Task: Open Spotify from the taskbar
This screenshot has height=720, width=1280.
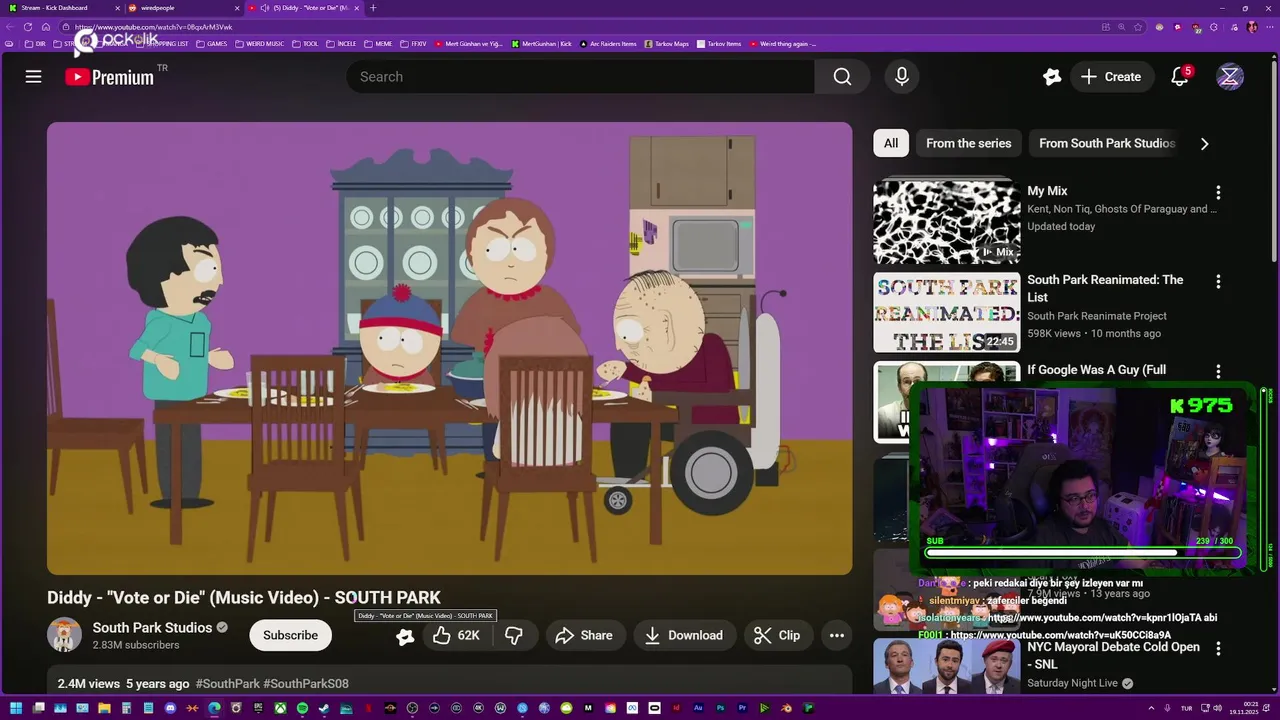Action: pyautogui.click(x=302, y=709)
